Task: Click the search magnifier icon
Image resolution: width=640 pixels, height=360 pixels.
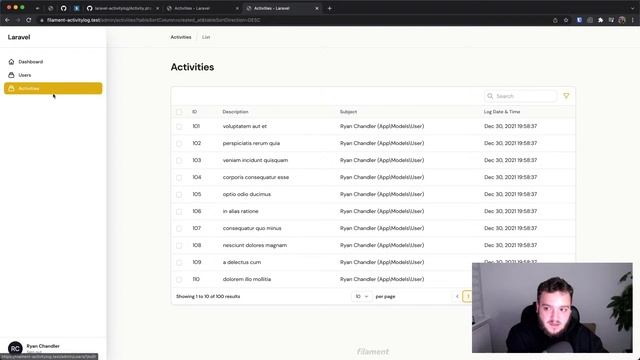Action: click(490, 96)
